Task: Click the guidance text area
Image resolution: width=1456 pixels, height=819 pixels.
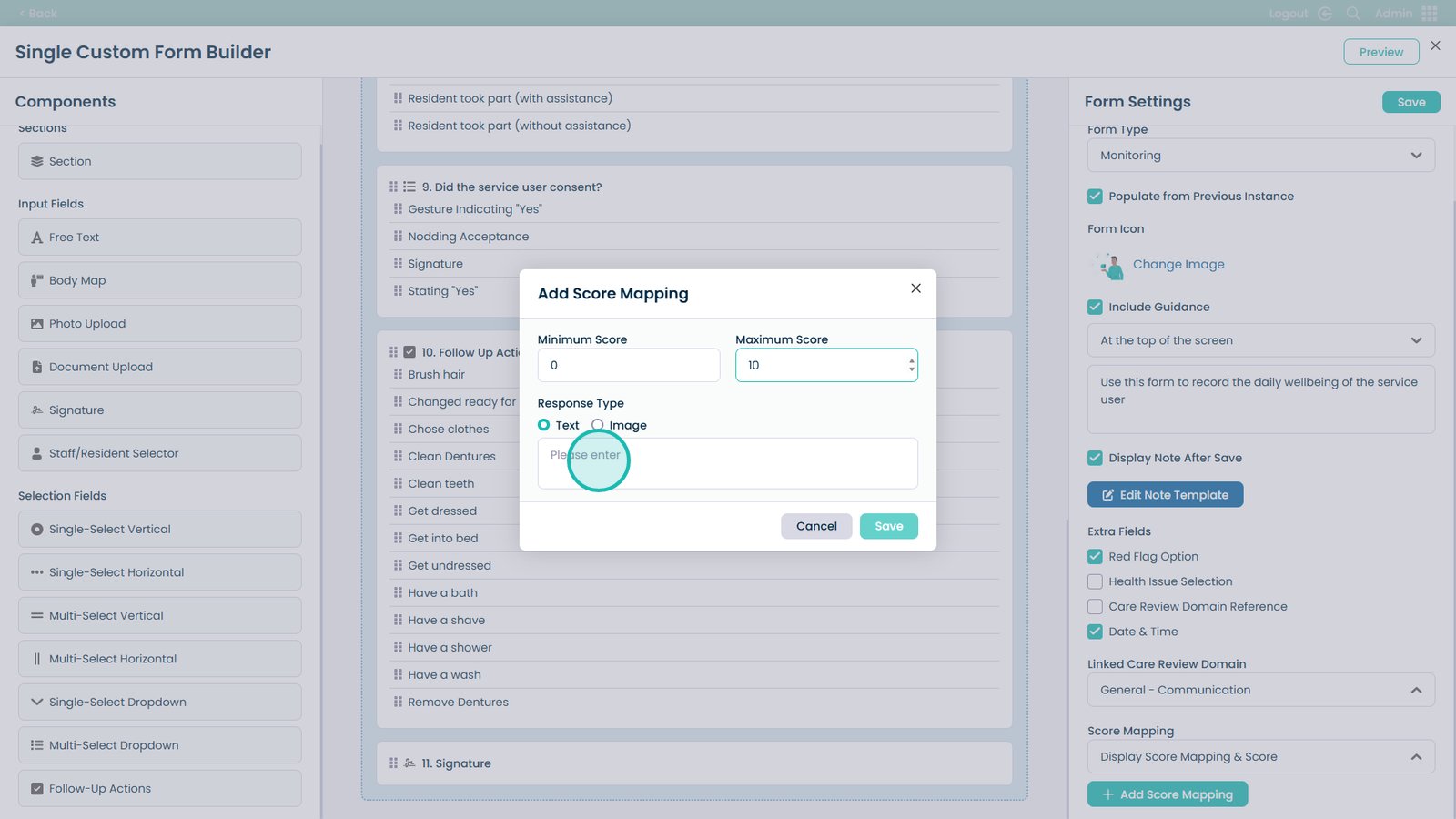Action: click(x=1261, y=399)
